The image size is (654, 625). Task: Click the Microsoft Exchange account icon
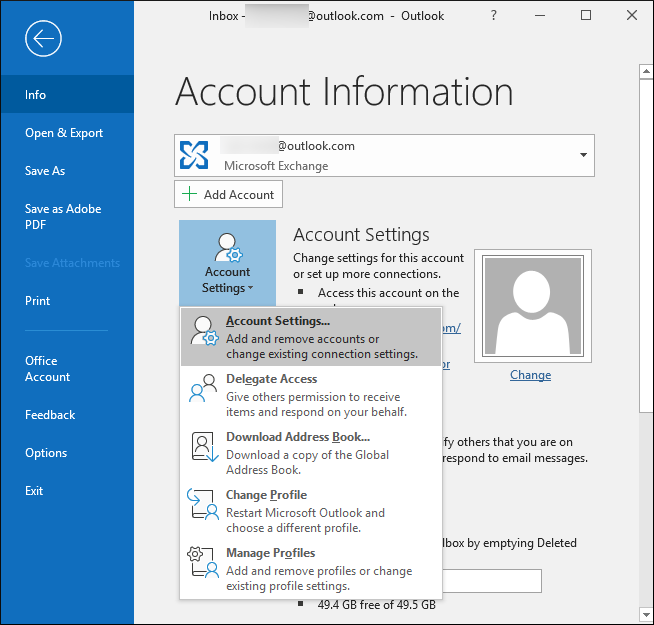[194, 155]
